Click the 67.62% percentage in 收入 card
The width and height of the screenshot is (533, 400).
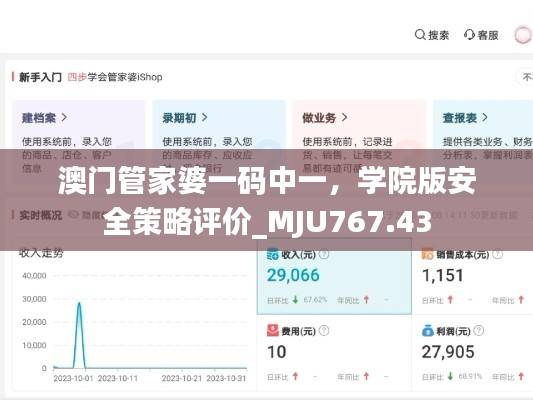315,300
